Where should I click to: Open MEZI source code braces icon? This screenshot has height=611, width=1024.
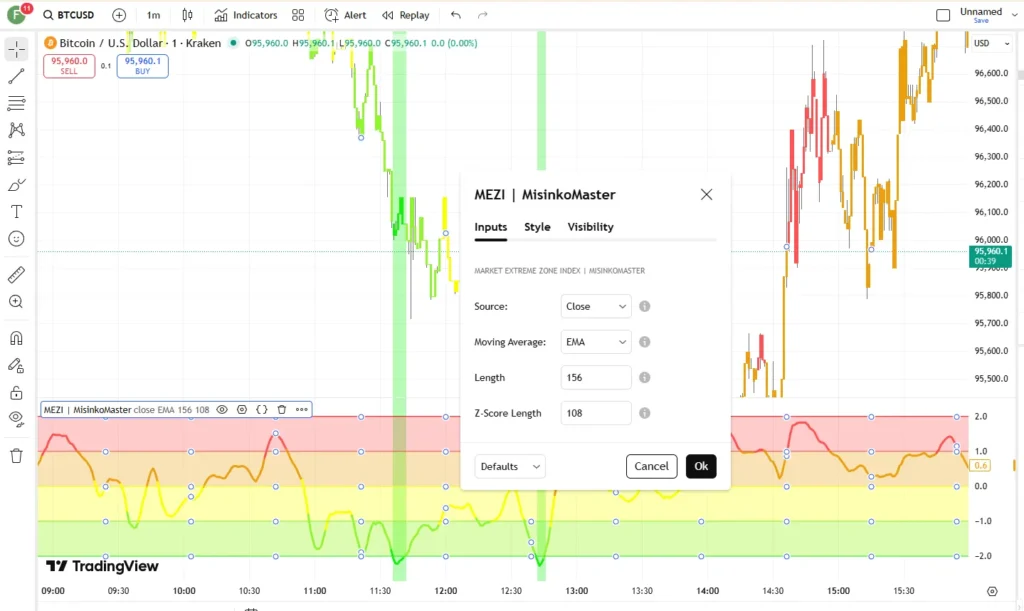point(262,410)
